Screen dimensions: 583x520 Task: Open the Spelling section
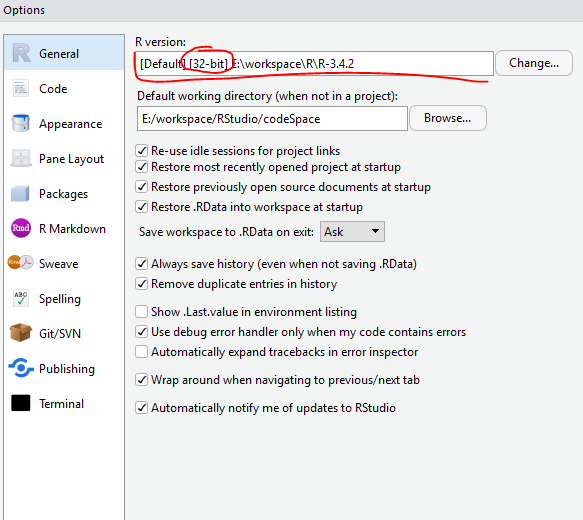click(64, 298)
